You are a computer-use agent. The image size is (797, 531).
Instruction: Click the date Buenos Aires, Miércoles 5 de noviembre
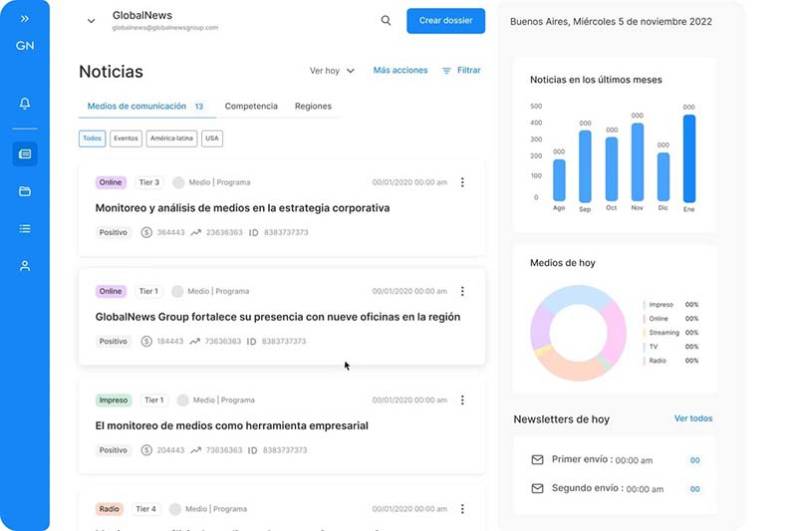pos(611,21)
